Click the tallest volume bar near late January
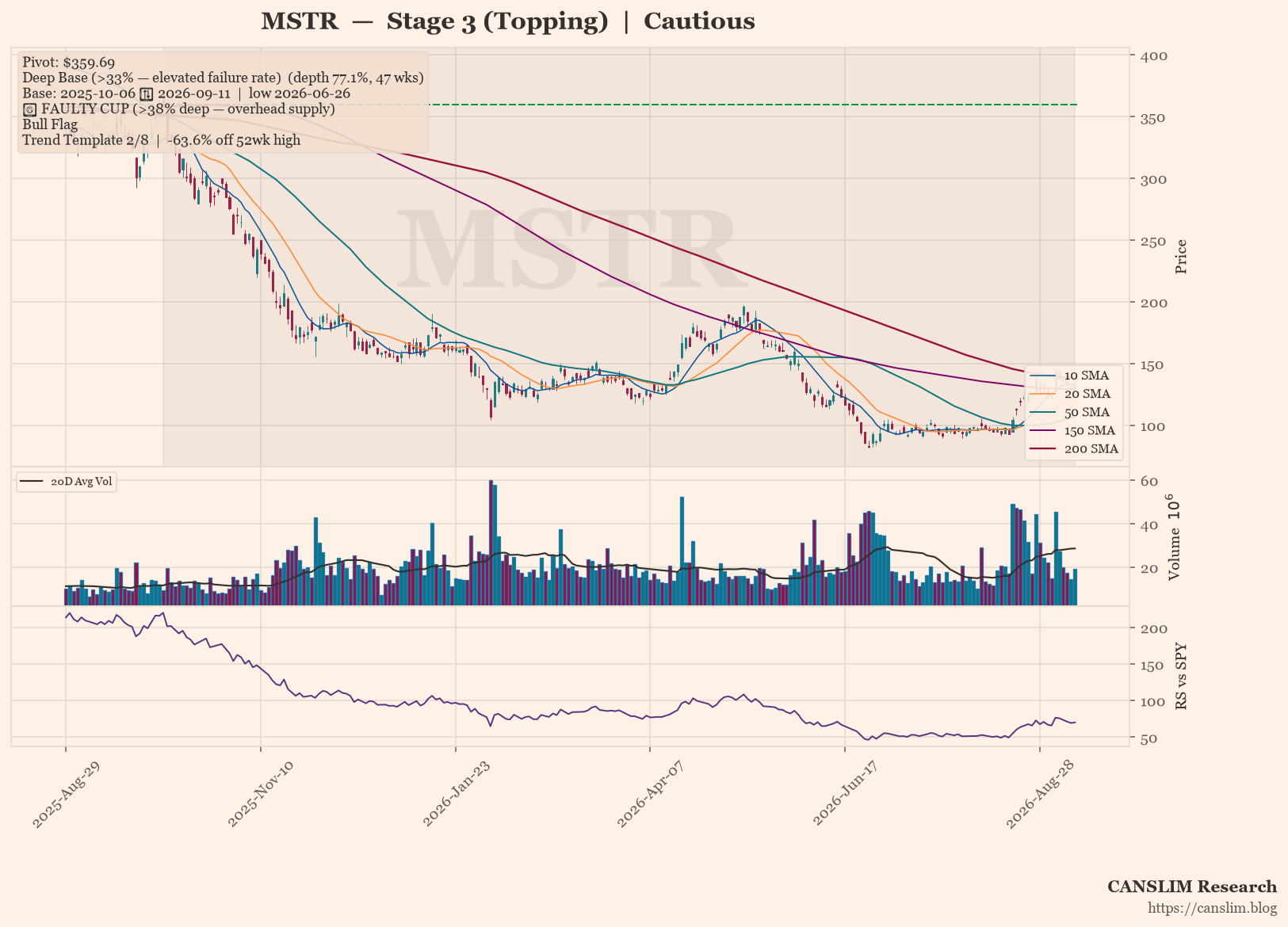This screenshot has height=927, width=1288. pyautogui.click(x=491, y=543)
